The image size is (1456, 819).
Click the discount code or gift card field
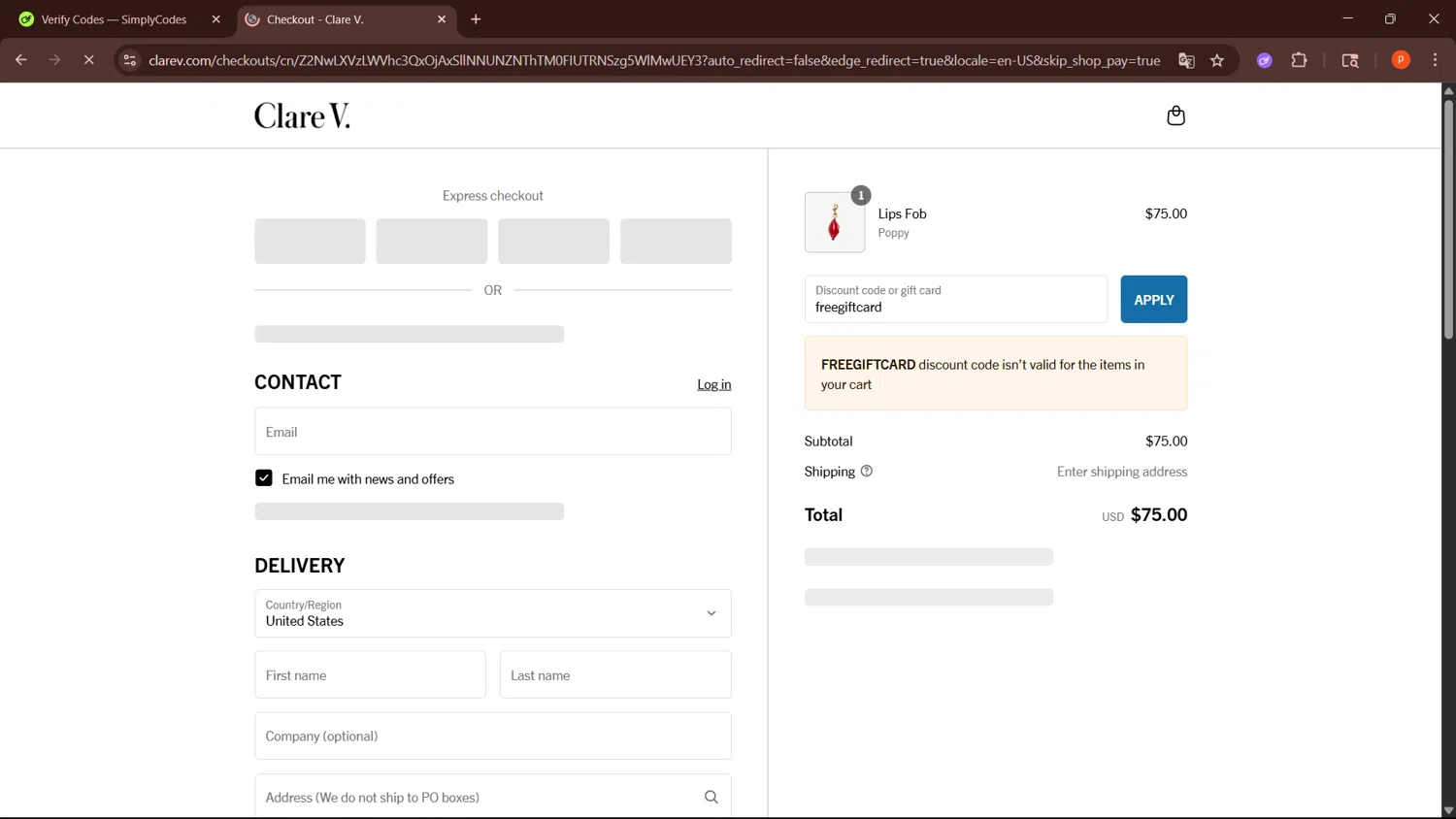tap(956, 299)
